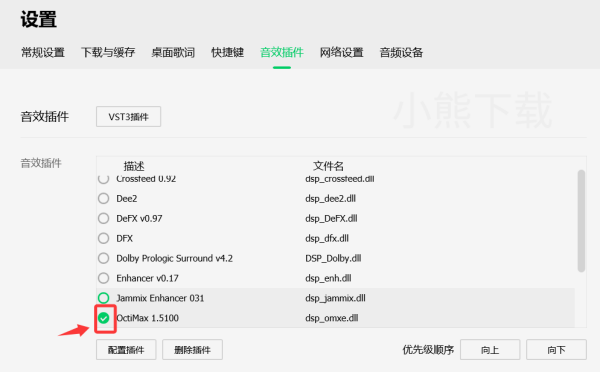
Task: Select the Enhancer v0.17 description text
Action: pyautogui.click(x=147, y=278)
